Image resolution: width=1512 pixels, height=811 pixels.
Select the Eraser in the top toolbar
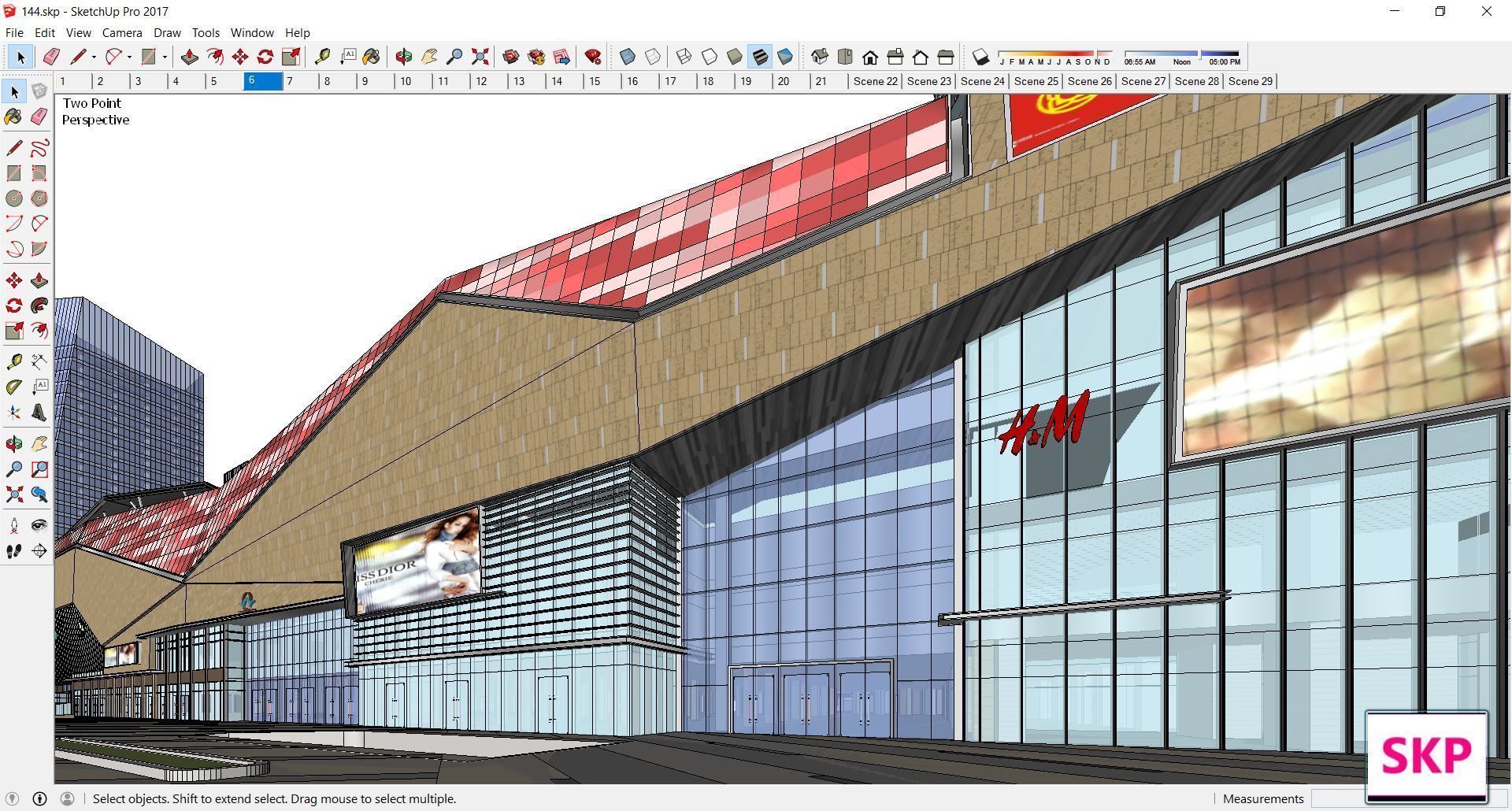click(51, 57)
